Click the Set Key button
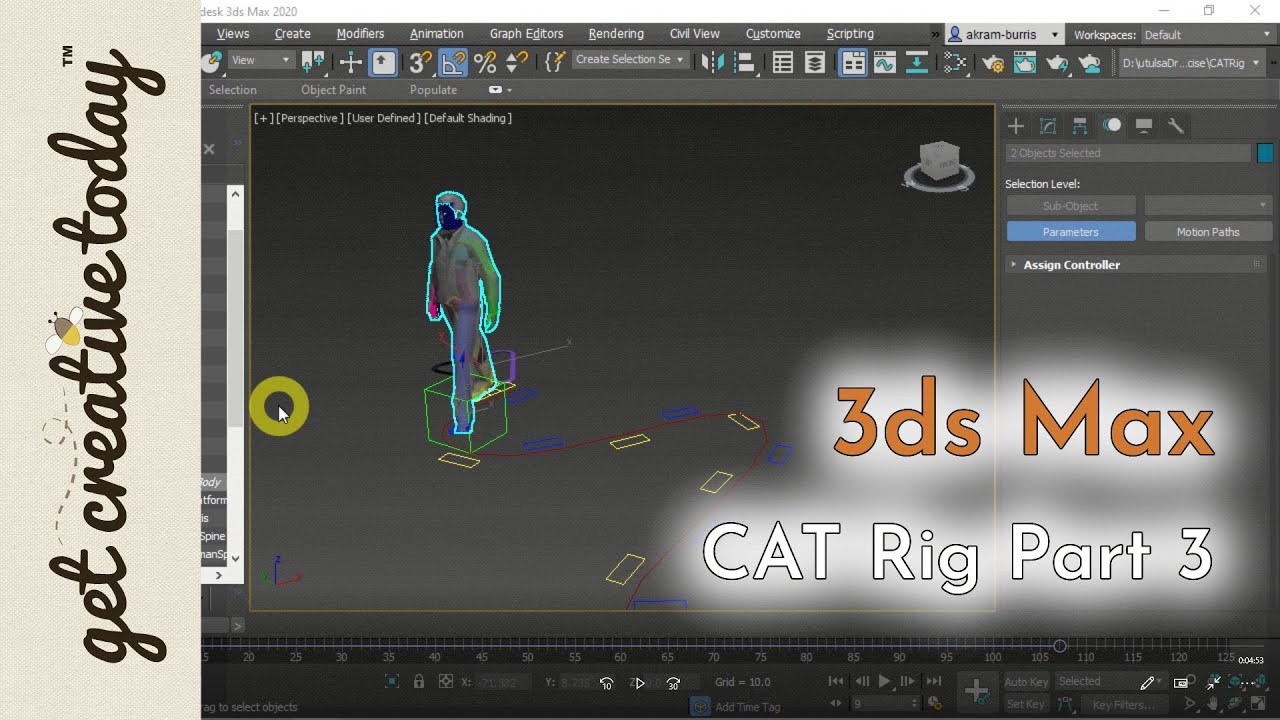 point(1026,704)
